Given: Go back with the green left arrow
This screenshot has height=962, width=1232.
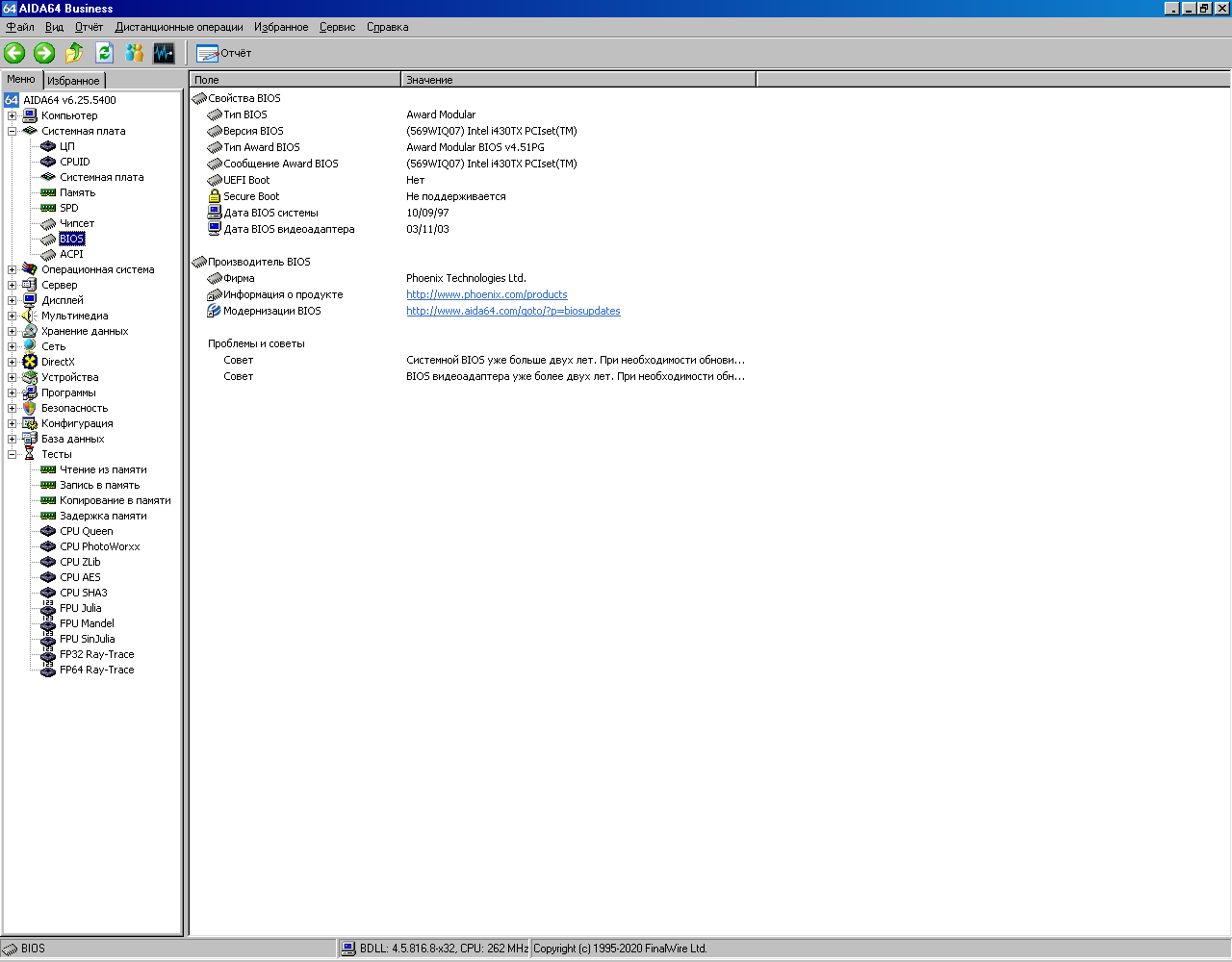Looking at the screenshot, I should [14, 53].
